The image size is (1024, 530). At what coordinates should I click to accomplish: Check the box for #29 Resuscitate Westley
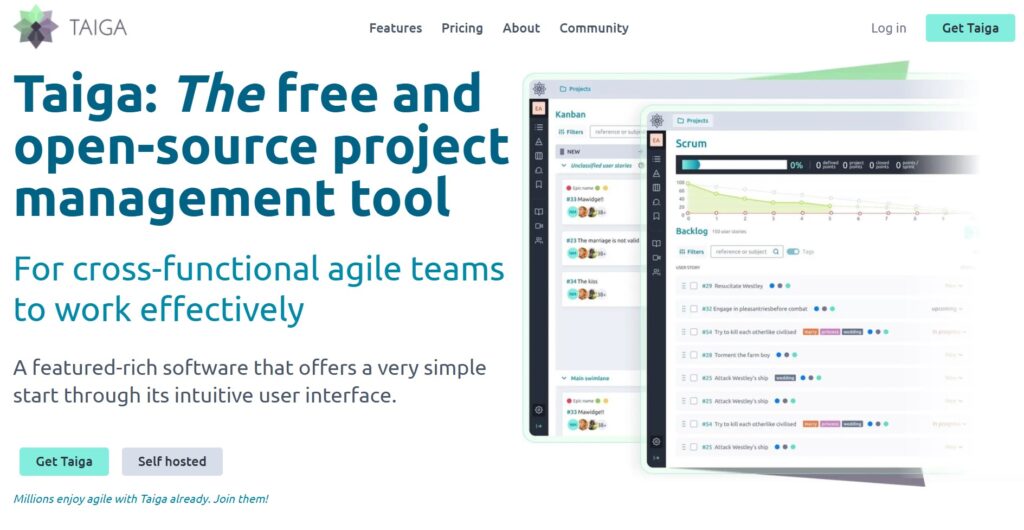click(694, 286)
